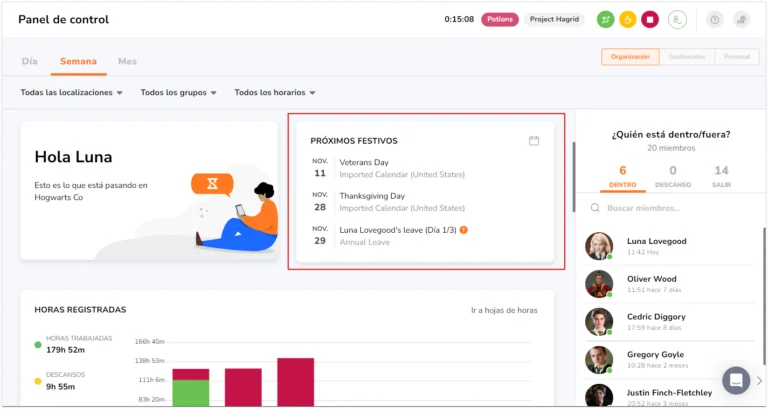Click Cedric Diggory's avatar
This screenshot has height=409, width=768.
(599, 321)
